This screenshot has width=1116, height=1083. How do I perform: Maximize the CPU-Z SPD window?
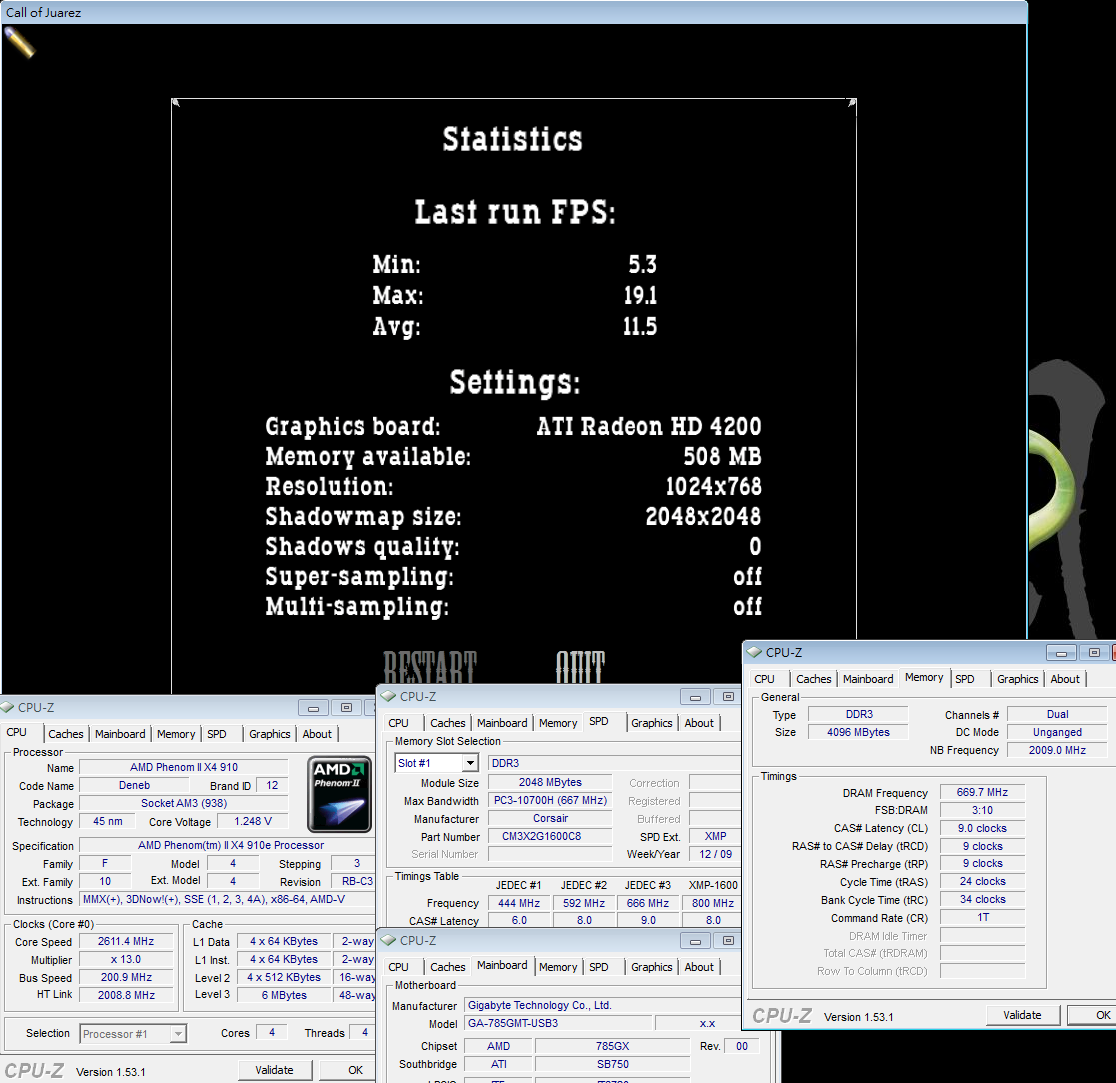pyautogui.click(x=728, y=697)
